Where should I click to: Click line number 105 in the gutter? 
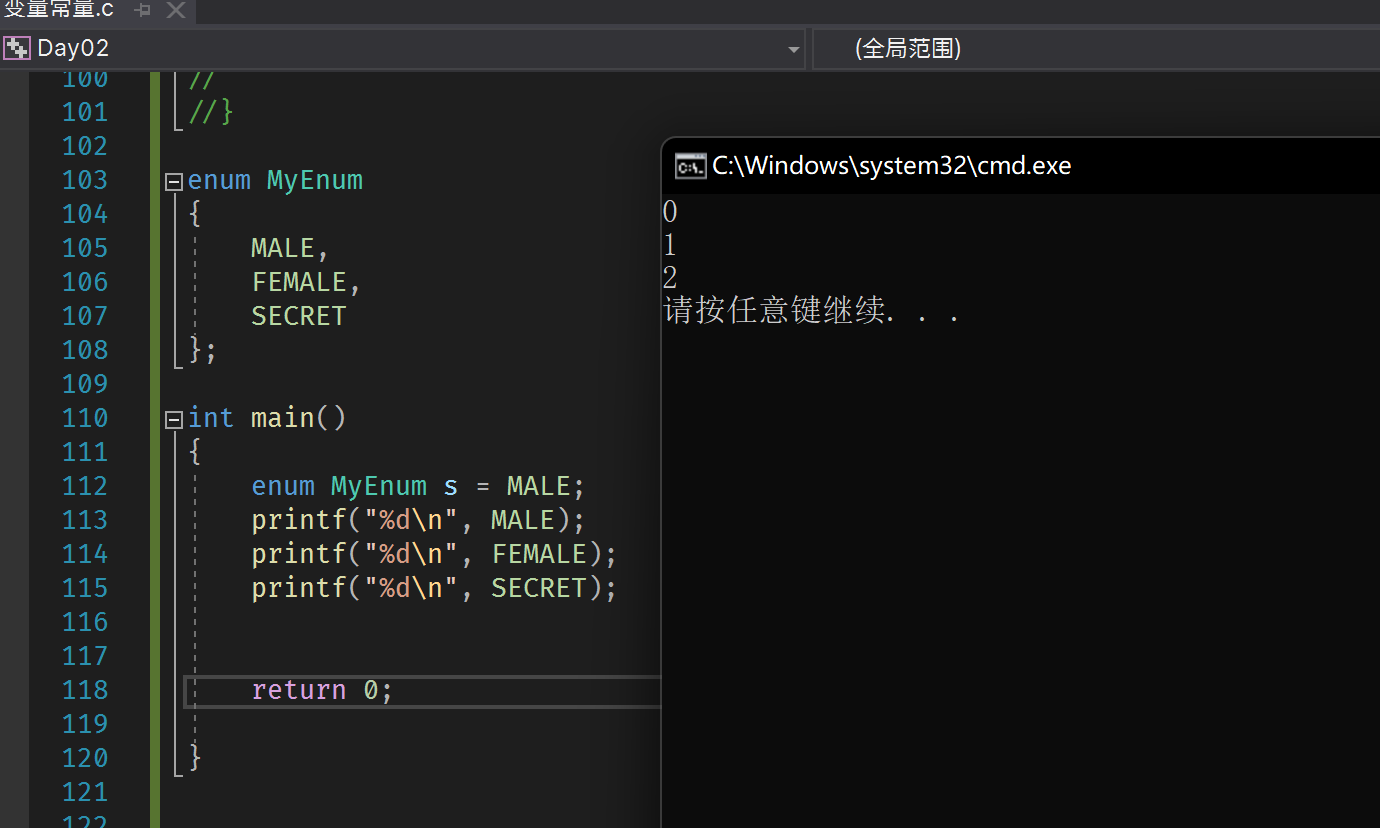pyautogui.click(x=85, y=248)
